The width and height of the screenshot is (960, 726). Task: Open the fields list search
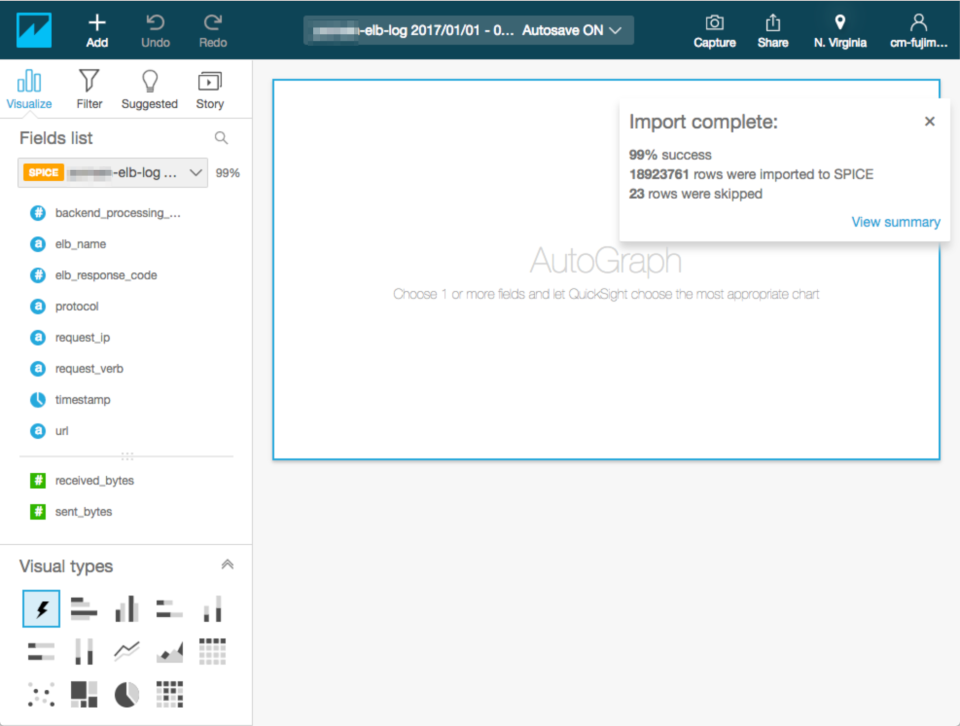click(x=220, y=138)
